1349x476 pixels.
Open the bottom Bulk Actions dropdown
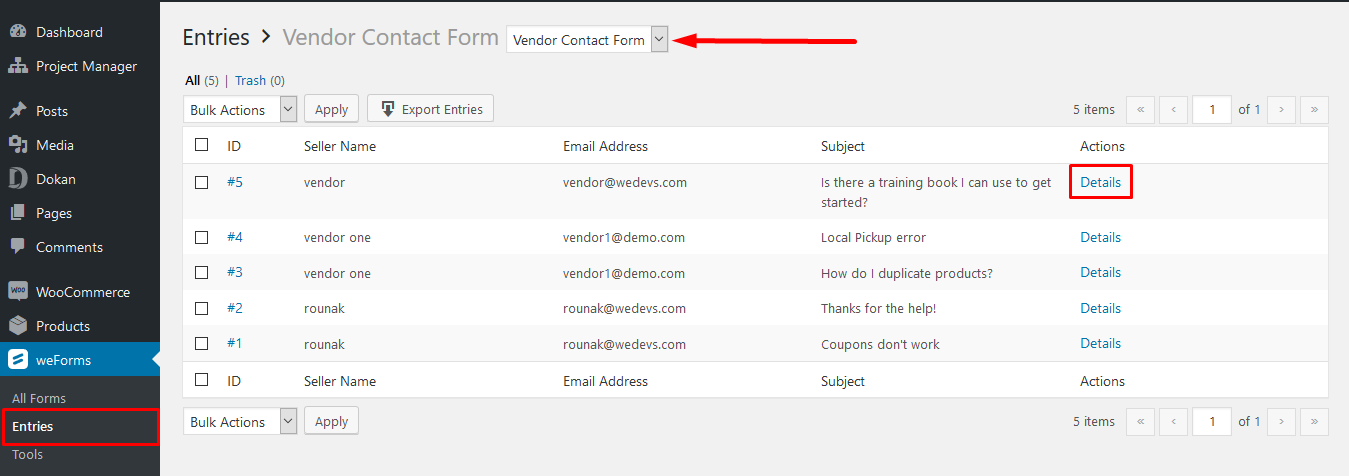click(x=240, y=421)
